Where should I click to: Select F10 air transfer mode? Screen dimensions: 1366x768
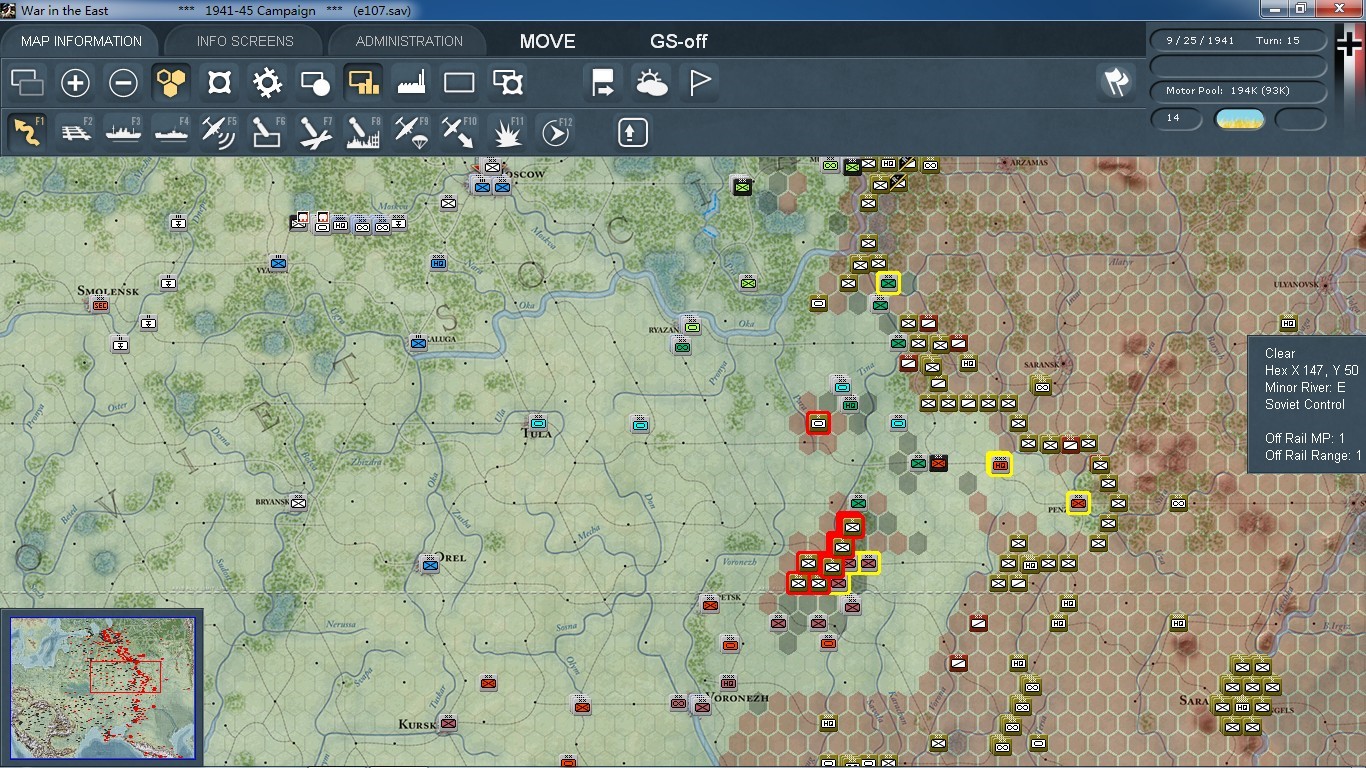[x=459, y=132]
